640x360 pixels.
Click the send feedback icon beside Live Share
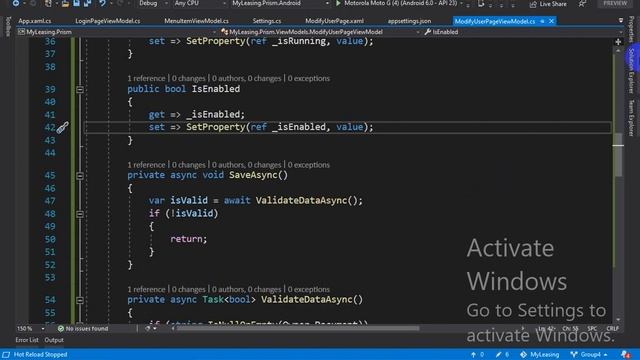582,4
